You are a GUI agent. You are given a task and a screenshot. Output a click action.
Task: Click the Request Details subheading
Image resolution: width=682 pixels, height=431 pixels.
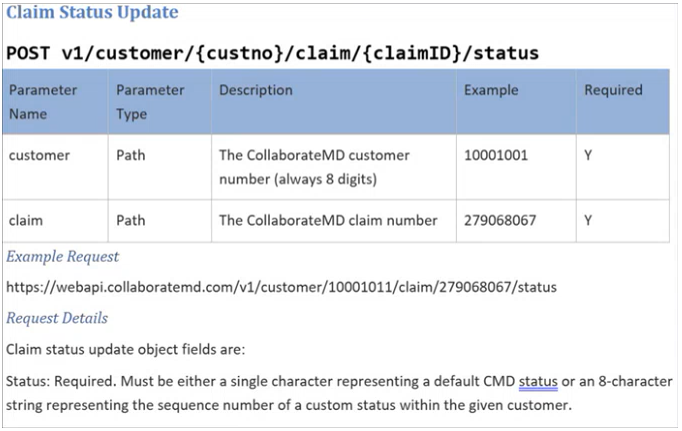[57, 318]
